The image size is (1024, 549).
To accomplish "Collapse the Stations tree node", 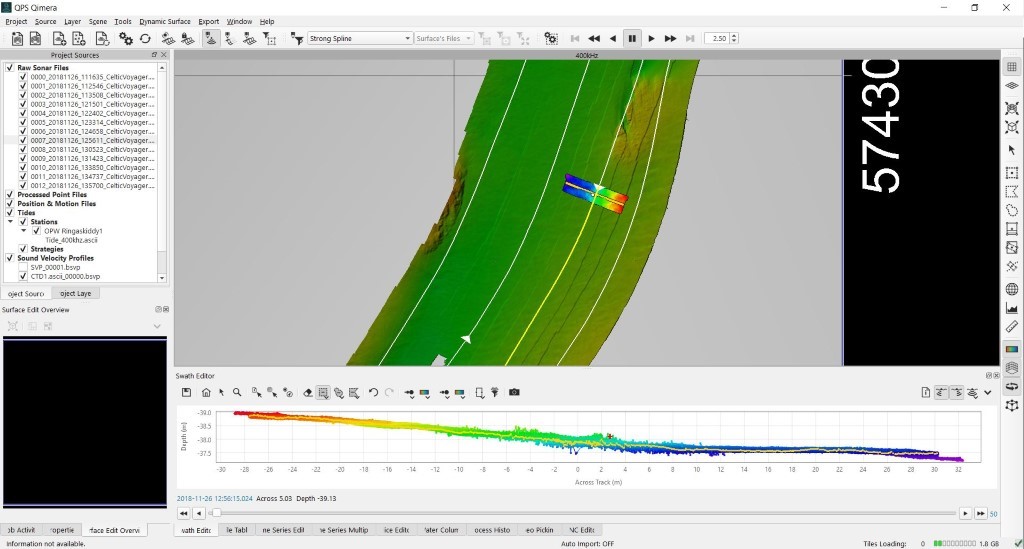I will pos(11,222).
